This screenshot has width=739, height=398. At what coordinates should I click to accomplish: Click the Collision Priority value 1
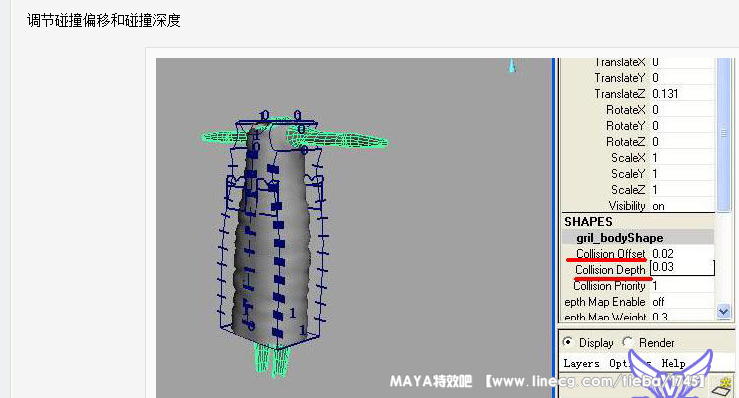(x=655, y=286)
